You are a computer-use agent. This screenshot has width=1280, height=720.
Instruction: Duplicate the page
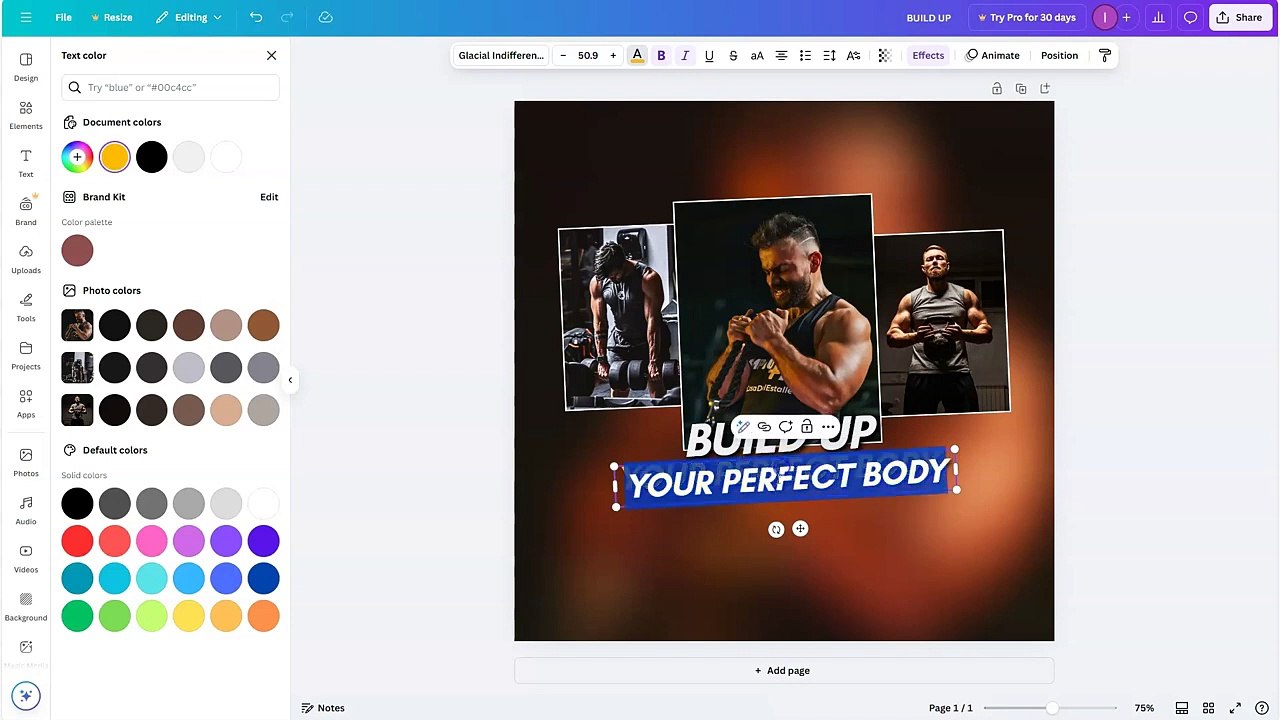point(1021,89)
